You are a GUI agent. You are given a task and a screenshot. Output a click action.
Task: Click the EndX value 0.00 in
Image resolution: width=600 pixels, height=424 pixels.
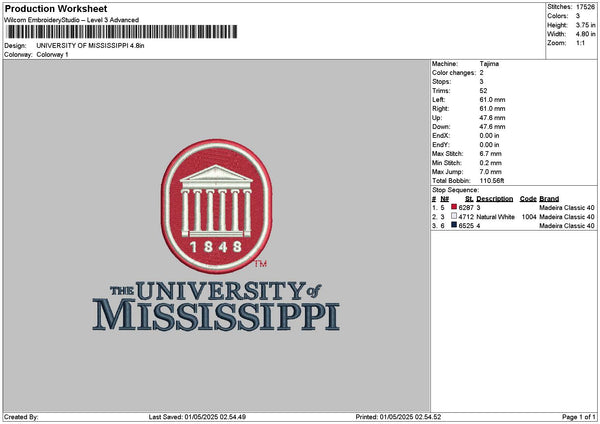click(x=489, y=136)
